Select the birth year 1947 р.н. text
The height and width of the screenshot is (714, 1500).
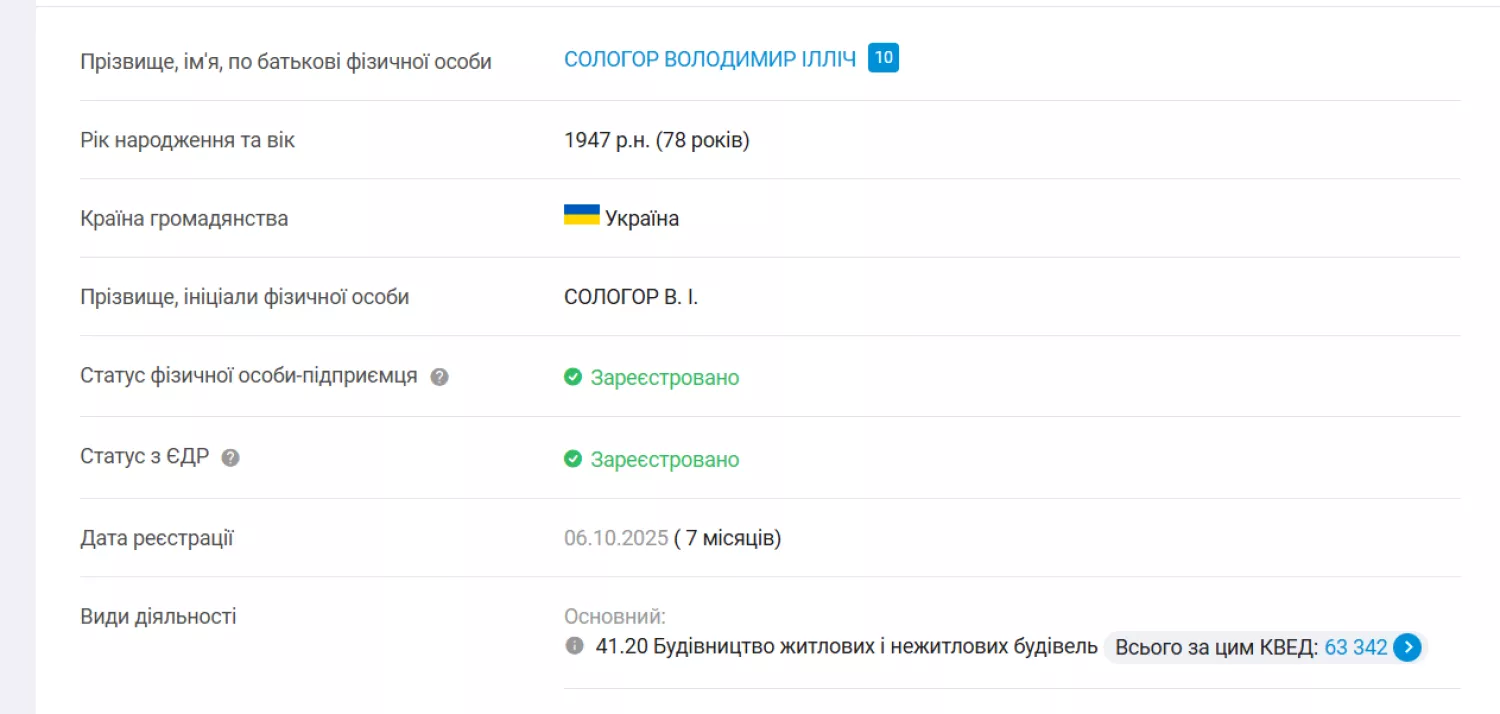pyautogui.click(x=608, y=140)
